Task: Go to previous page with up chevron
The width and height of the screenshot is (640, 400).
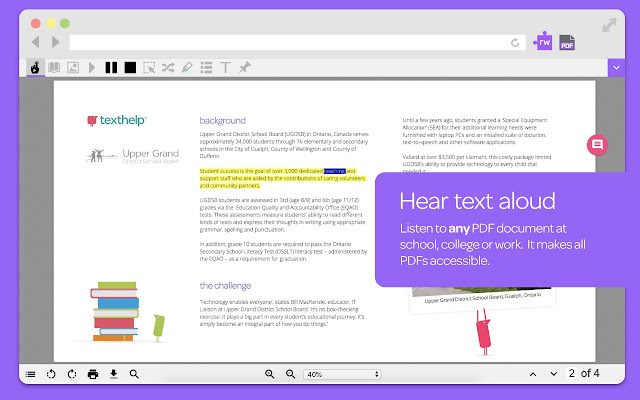Action: coord(533,374)
